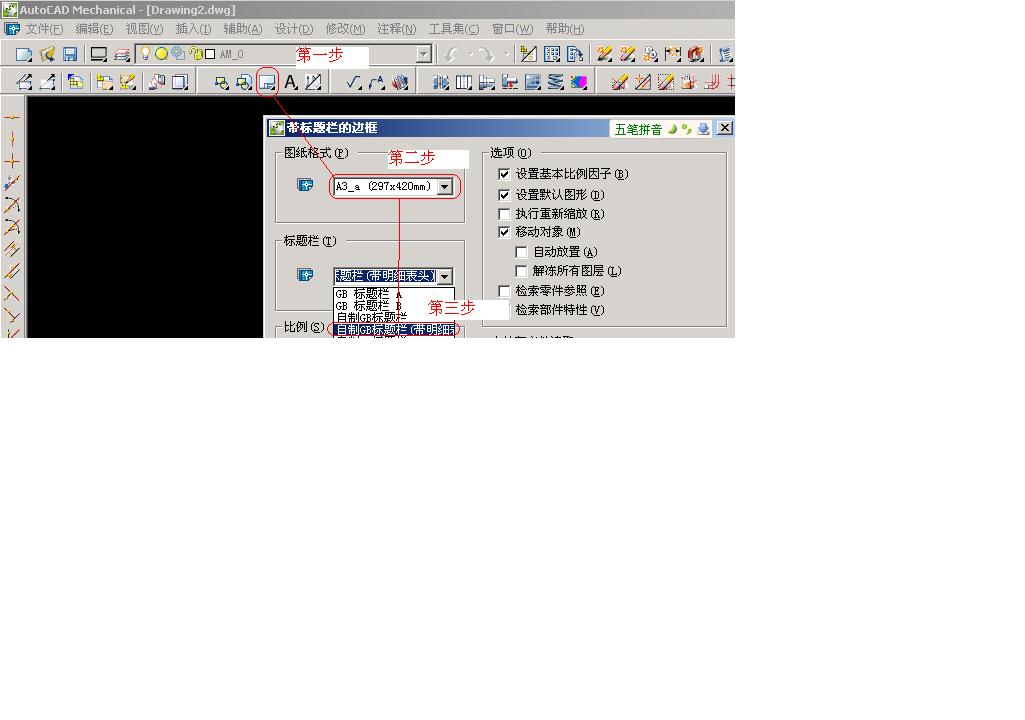This screenshot has height=720, width=1025.
Task: Click the soft keyboard icon in 五笔拼音 bar
Action: pyautogui.click(x=703, y=129)
